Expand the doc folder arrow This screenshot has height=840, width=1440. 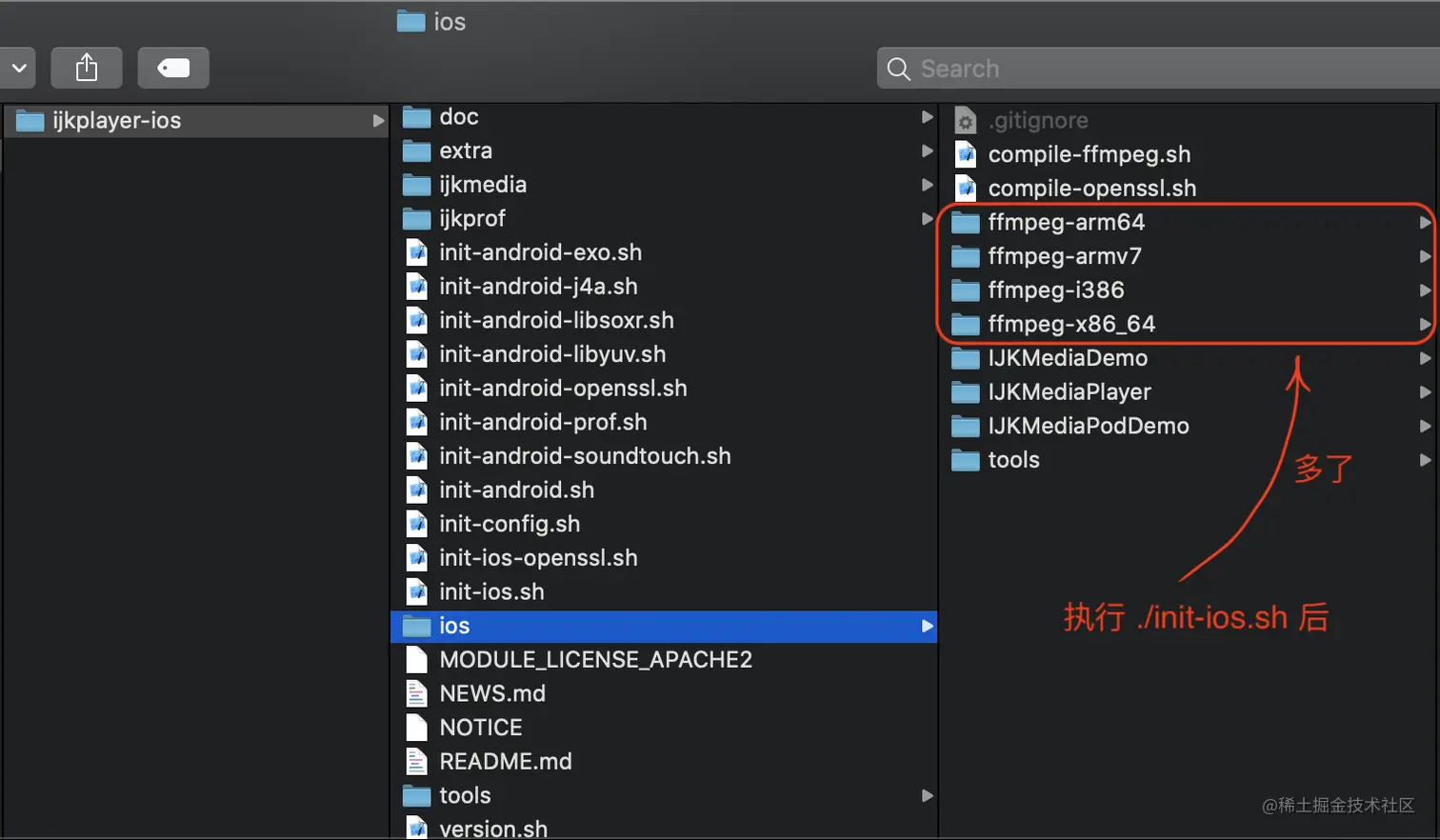point(927,117)
